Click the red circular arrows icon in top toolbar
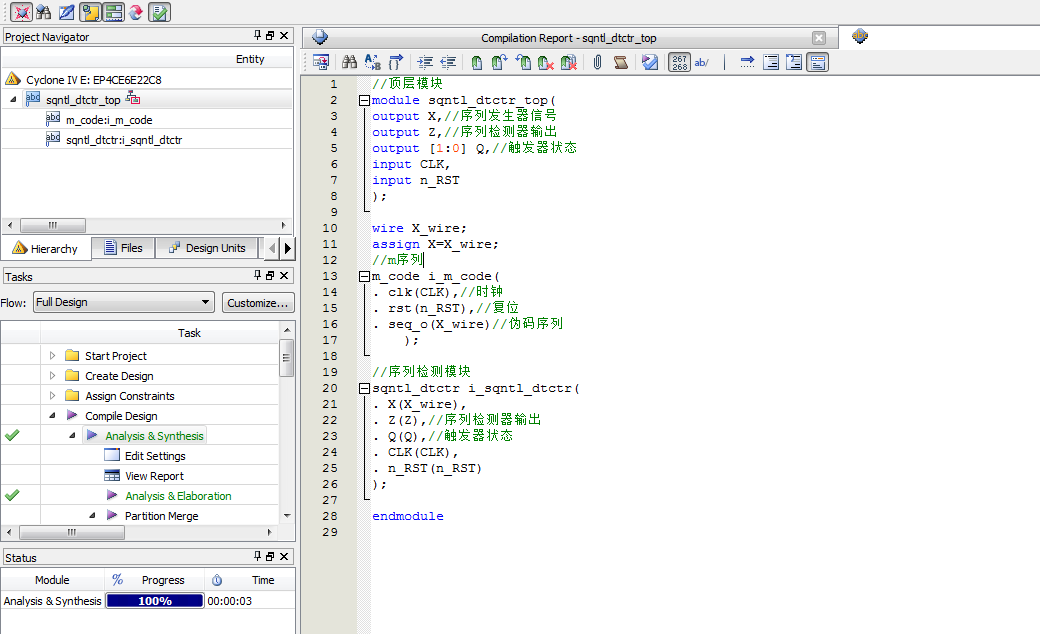 (135, 12)
